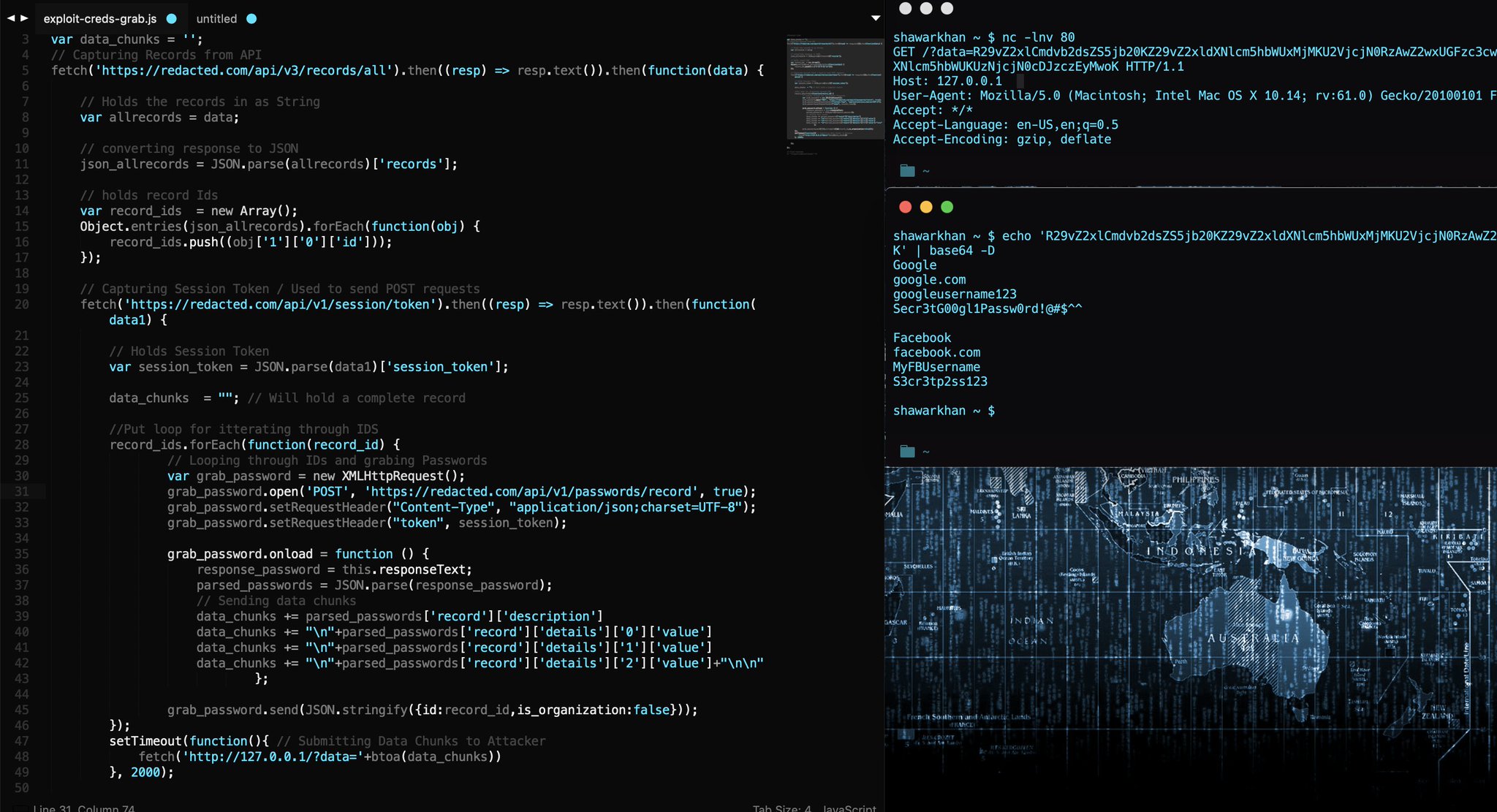Click unsaved dot on exploit-creds-grab.js tab
This screenshot has height=812, width=1497.
[x=172, y=19]
